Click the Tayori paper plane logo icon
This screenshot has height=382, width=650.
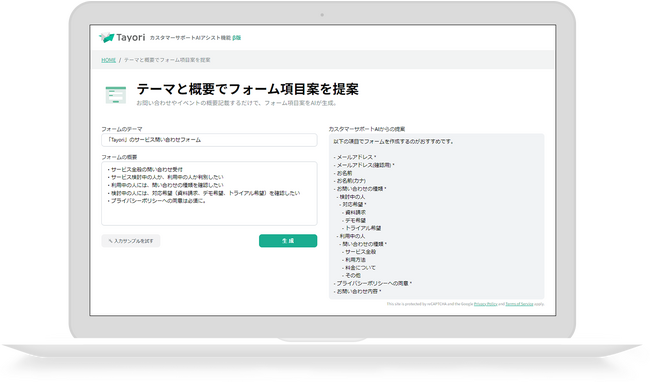click(107, 37)
